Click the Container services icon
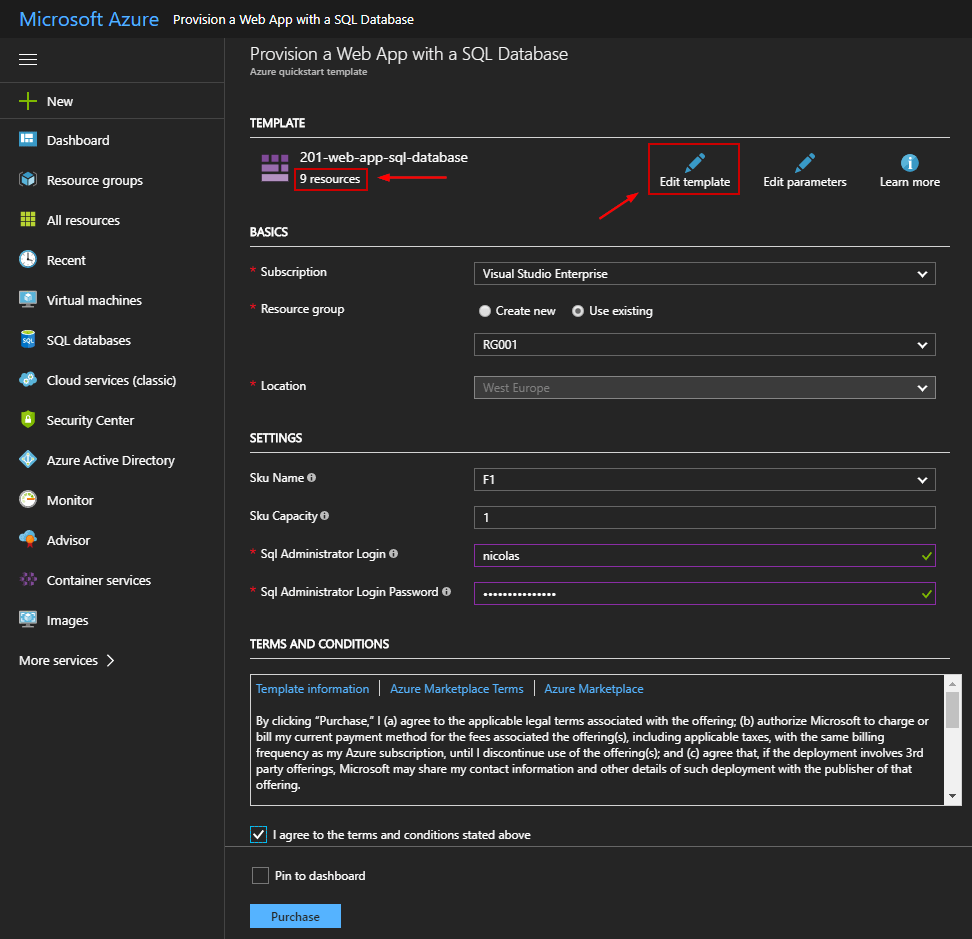Viewport: 972px width, 939px height. (x=28, y=580)
